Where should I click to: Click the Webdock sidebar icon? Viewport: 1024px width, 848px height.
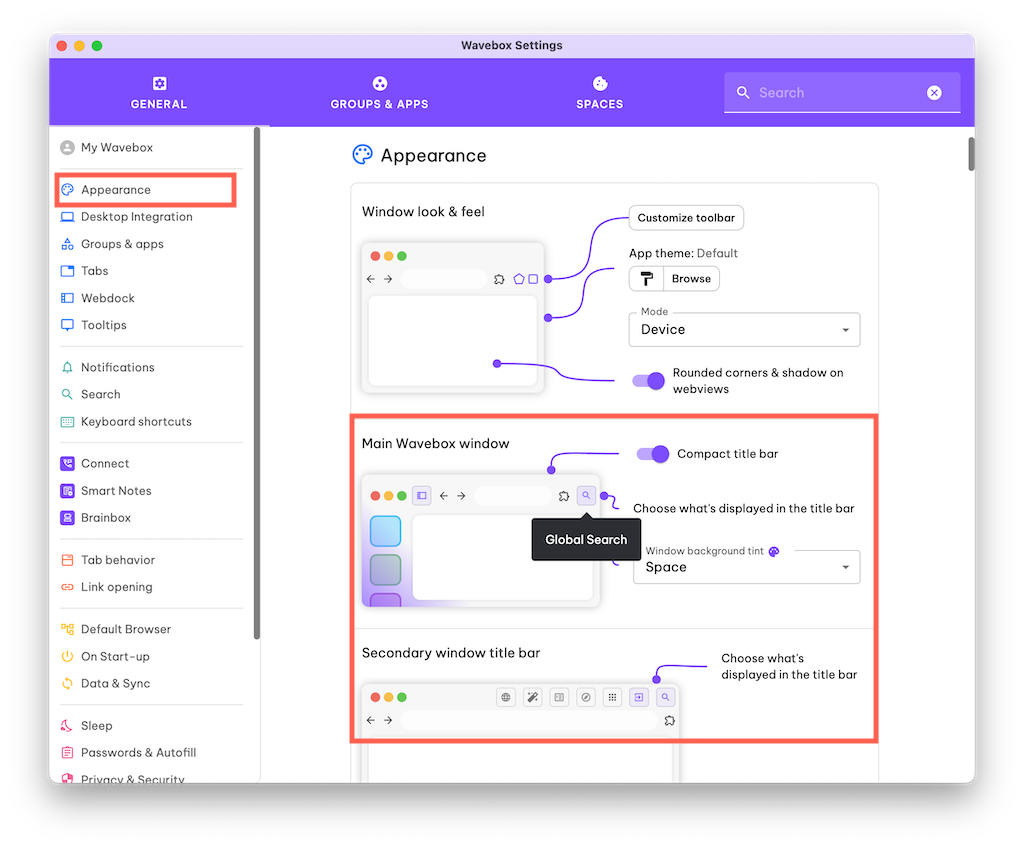pyautogui.click(x=67, y=299)
